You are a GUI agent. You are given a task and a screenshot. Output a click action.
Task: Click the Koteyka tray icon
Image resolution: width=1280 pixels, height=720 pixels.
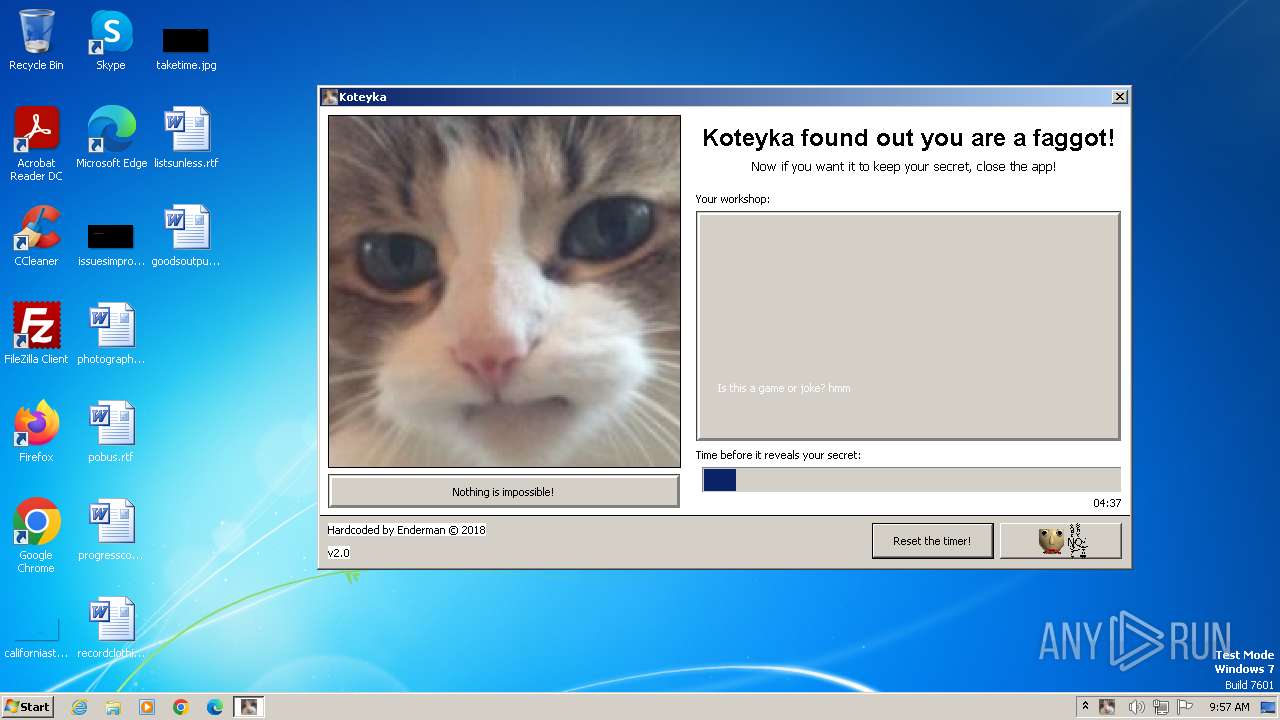pyautogui.click(x=1107, y=707)
